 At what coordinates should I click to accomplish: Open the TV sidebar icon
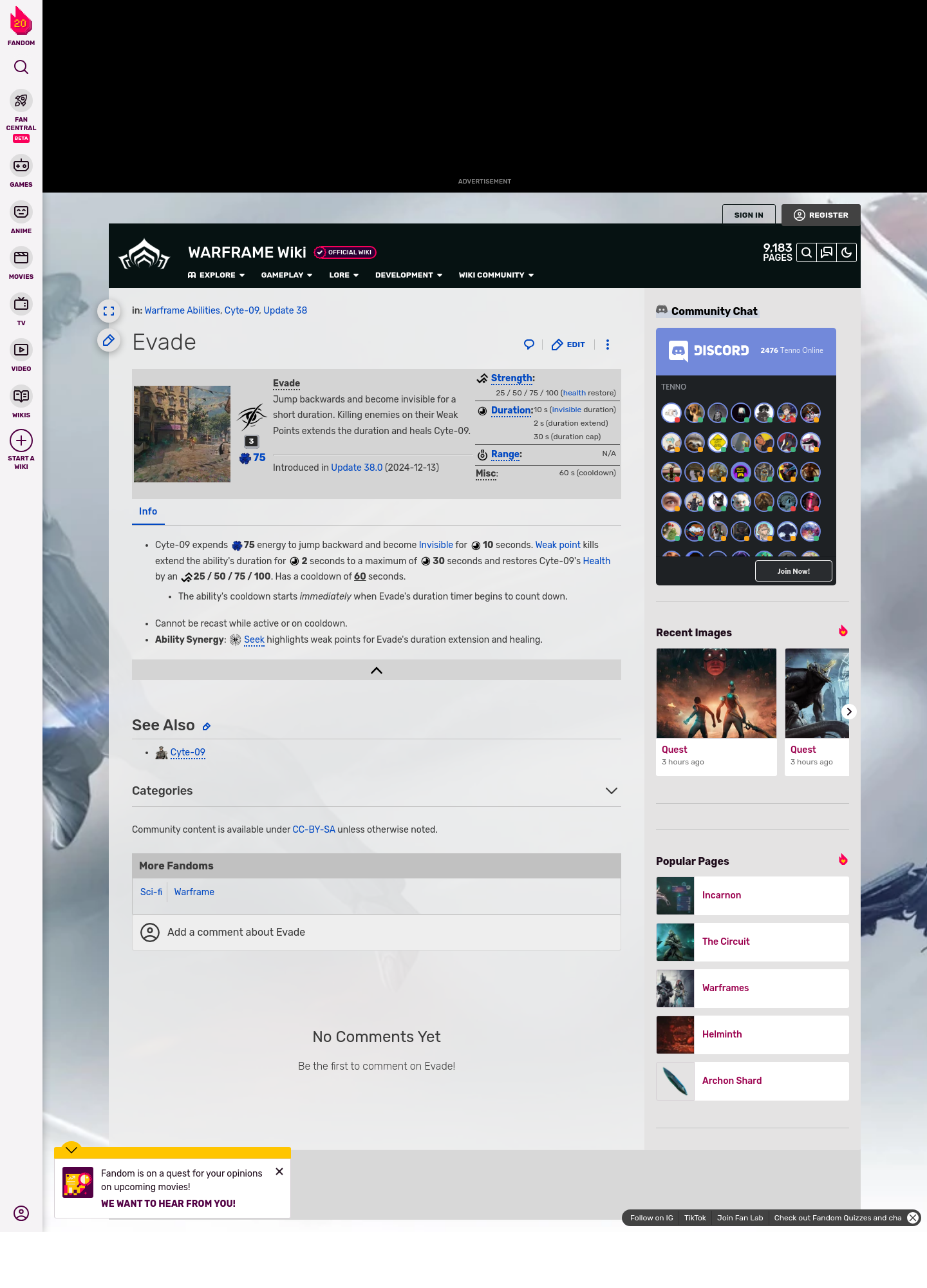[21, 304]
